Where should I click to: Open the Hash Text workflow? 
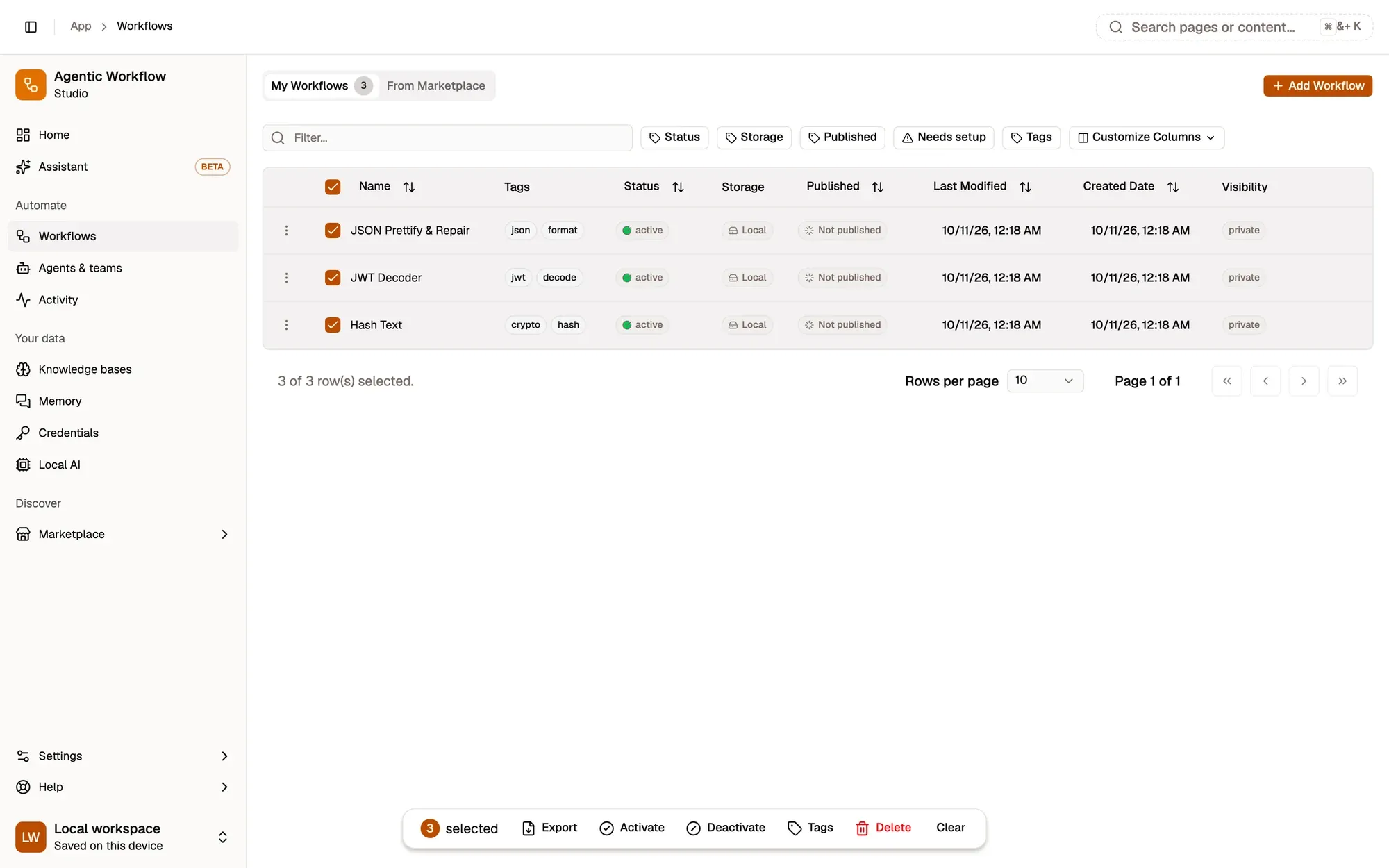tap(376, 325)
